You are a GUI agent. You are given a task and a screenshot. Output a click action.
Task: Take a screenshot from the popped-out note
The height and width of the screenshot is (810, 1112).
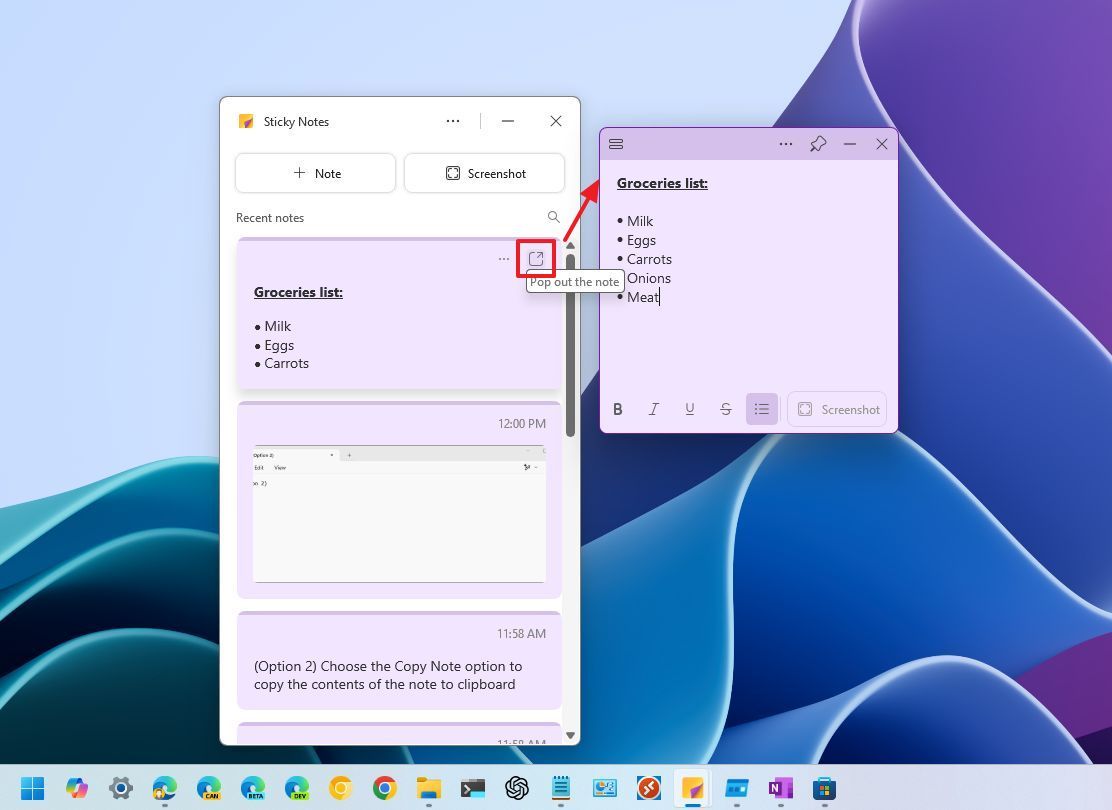[838, 409]
